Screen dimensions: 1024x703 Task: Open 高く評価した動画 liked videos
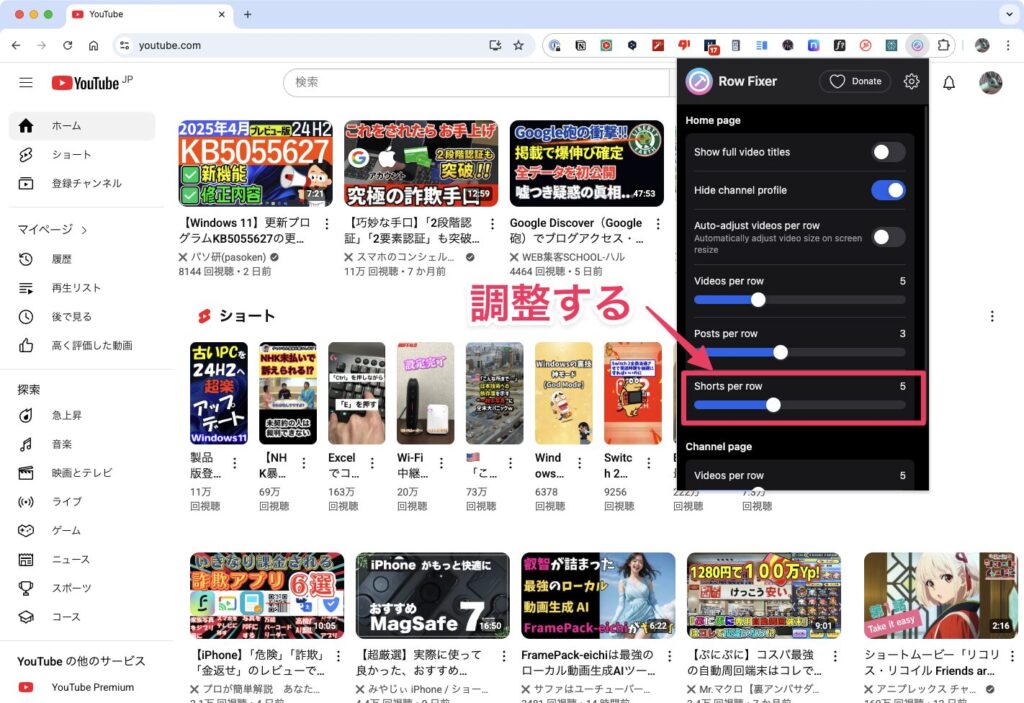pyautogui.click(x=82, y=346)
